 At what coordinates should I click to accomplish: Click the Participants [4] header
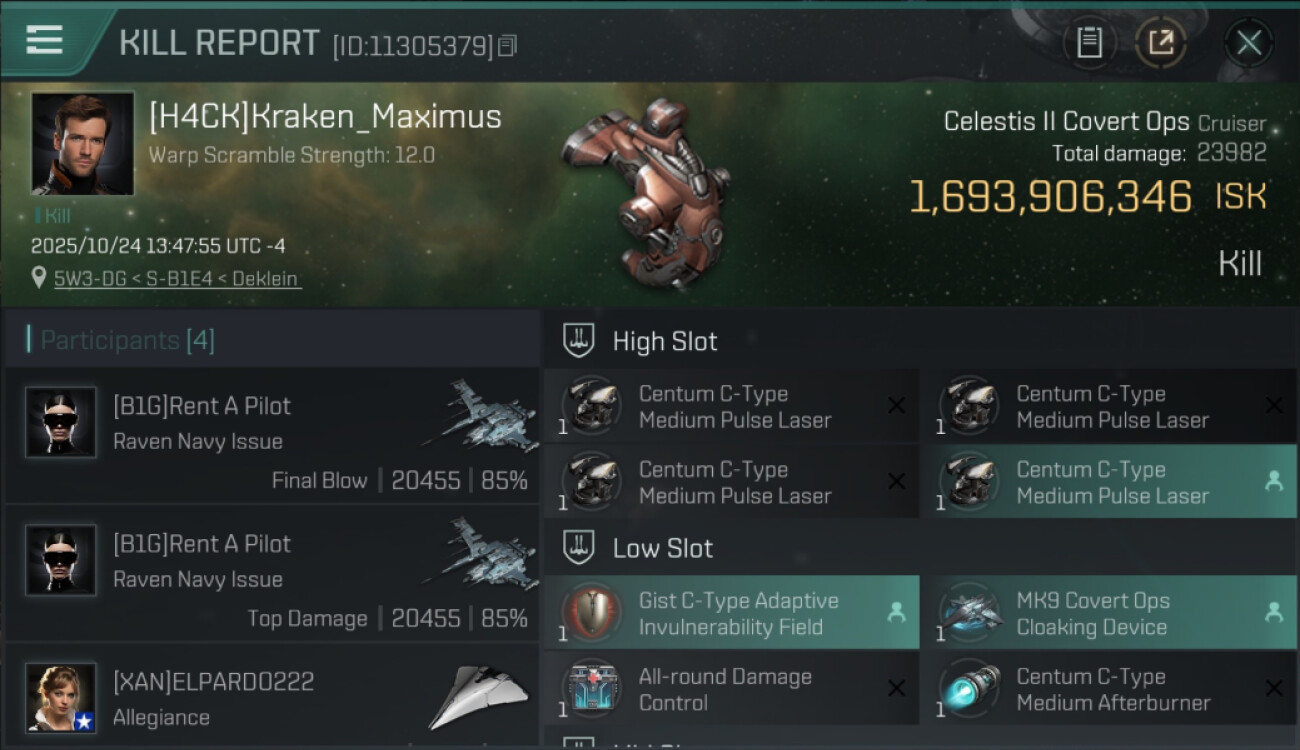(127, 340)
